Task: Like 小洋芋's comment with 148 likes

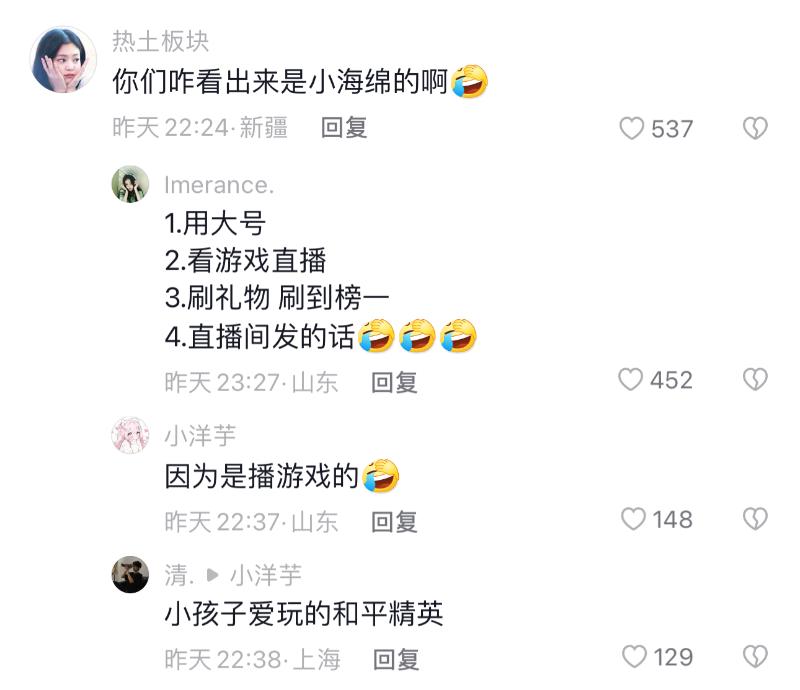Action: click(x=633, y=519)
